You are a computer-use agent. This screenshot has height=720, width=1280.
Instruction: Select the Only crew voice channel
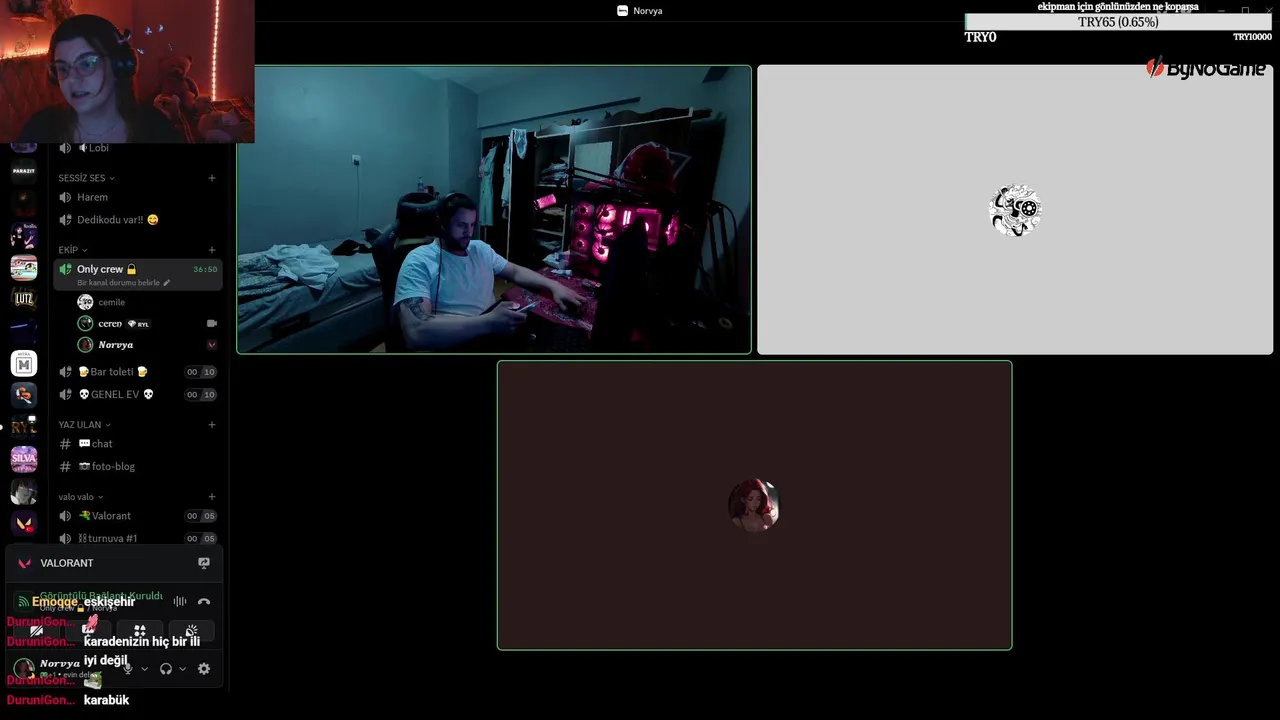138,274
